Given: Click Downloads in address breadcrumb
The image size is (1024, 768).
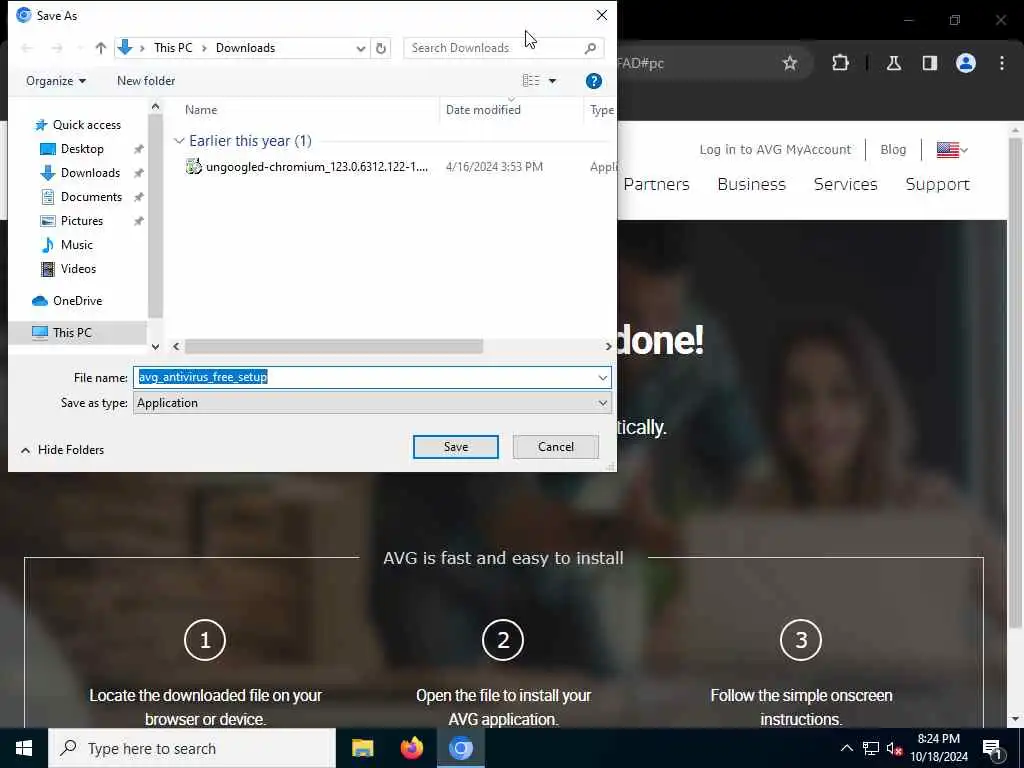Looking at the screenshot, I should coord(246,48).
